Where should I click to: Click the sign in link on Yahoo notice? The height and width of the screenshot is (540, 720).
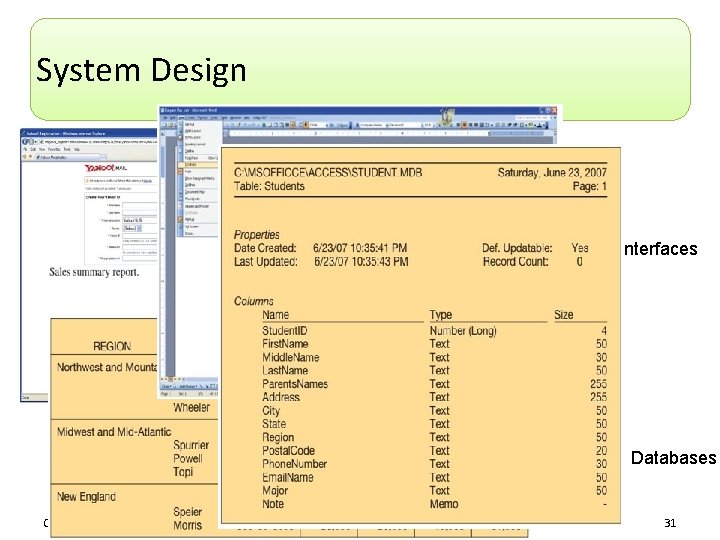(147, 181)
